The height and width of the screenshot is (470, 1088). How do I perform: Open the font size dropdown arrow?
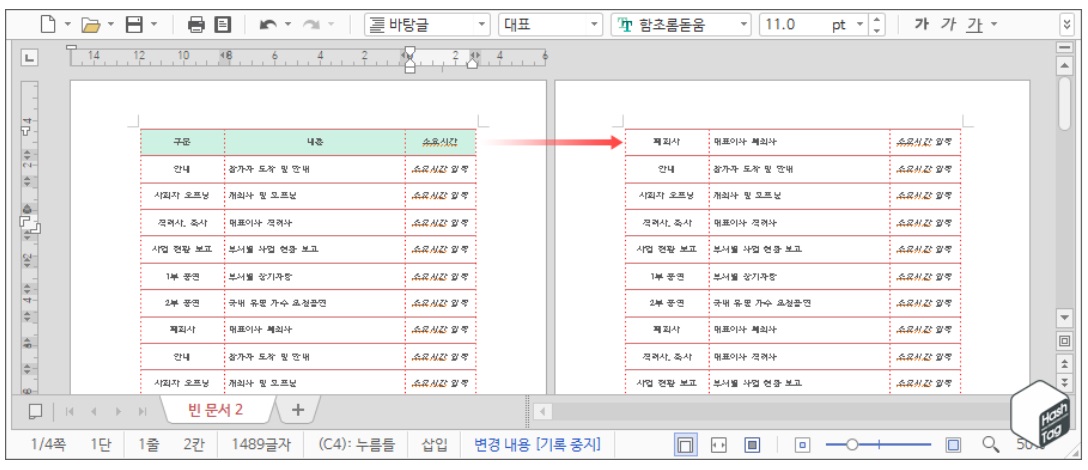(x=860, y=25)
